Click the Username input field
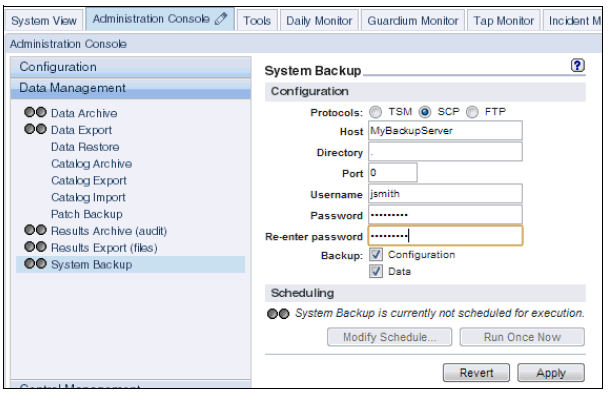Viewport: 608px width, 394px height. 445,194
